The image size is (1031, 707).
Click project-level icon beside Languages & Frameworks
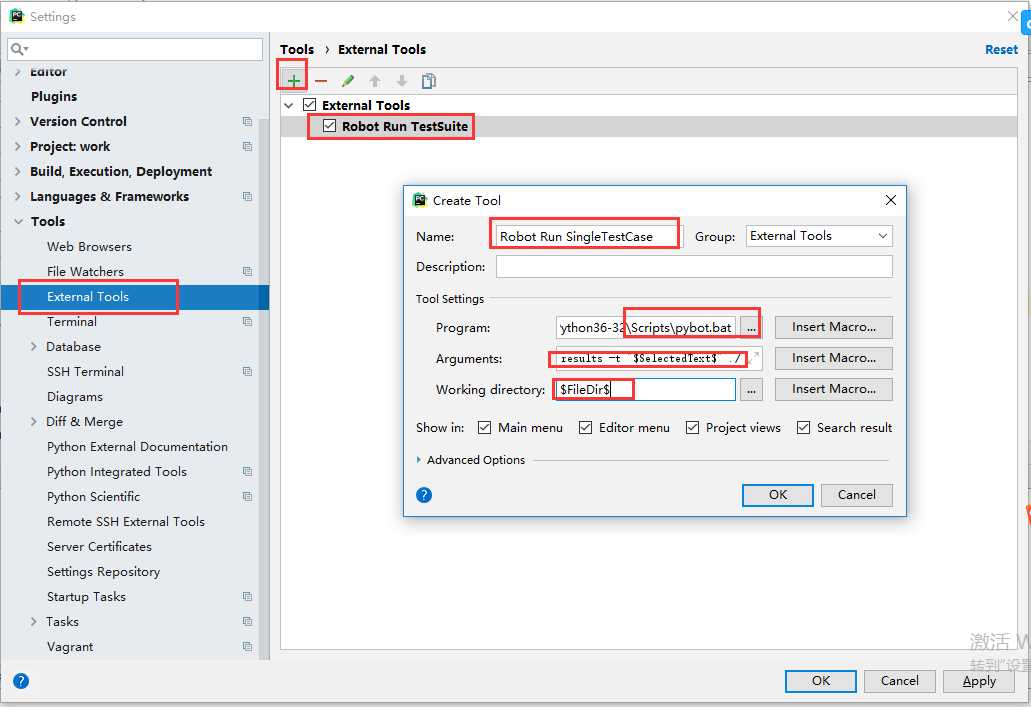(247, 196)
